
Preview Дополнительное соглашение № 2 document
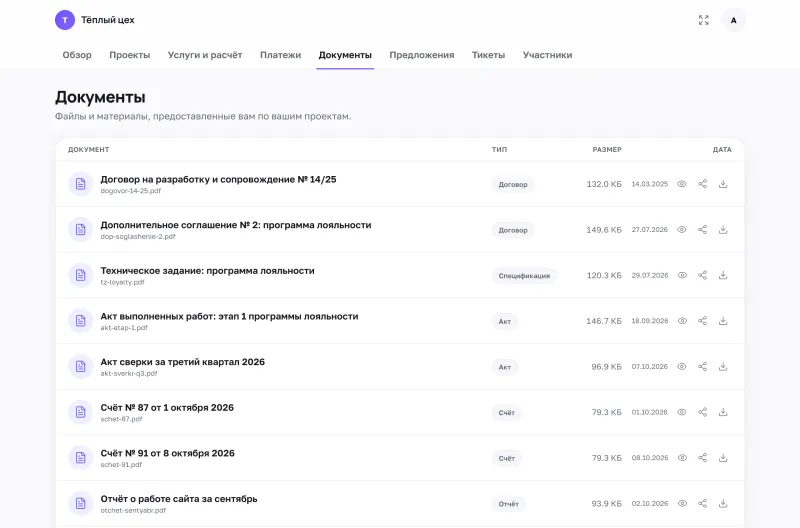point(682,230)
